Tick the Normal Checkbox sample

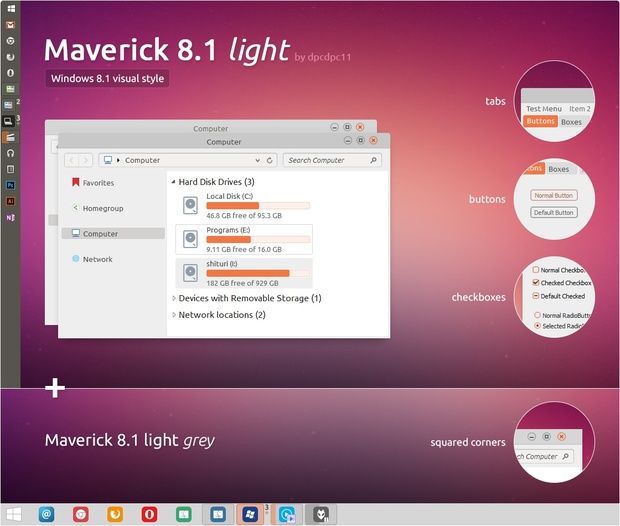pos(536,270)
